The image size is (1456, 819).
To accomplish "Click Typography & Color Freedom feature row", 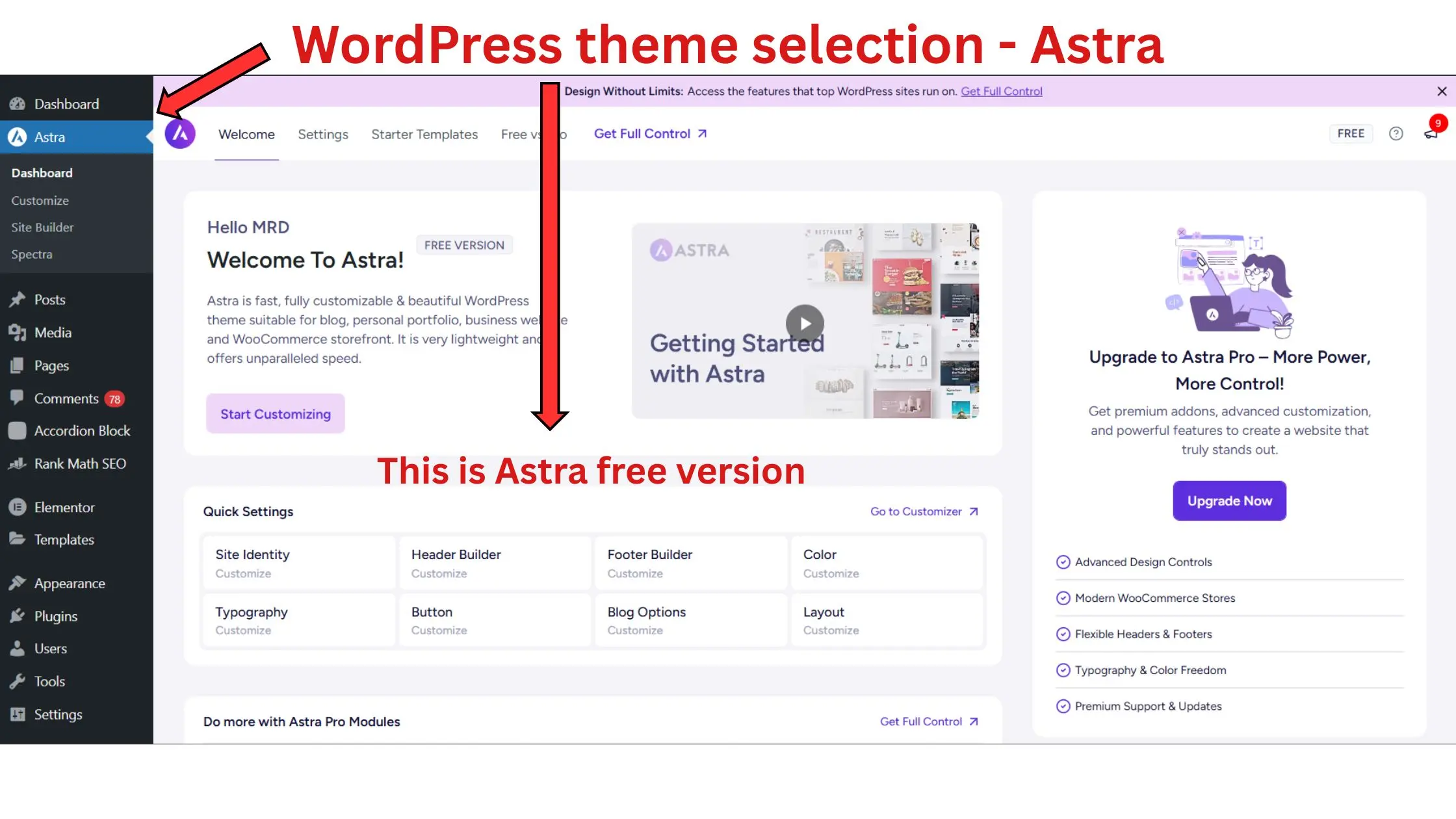I will point(1229,671).
